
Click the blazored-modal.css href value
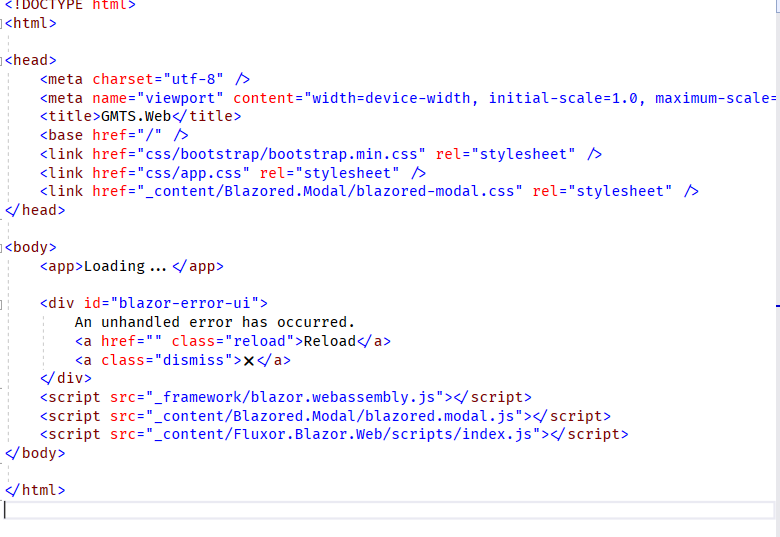pyautogui.click(x=330, y=191)
